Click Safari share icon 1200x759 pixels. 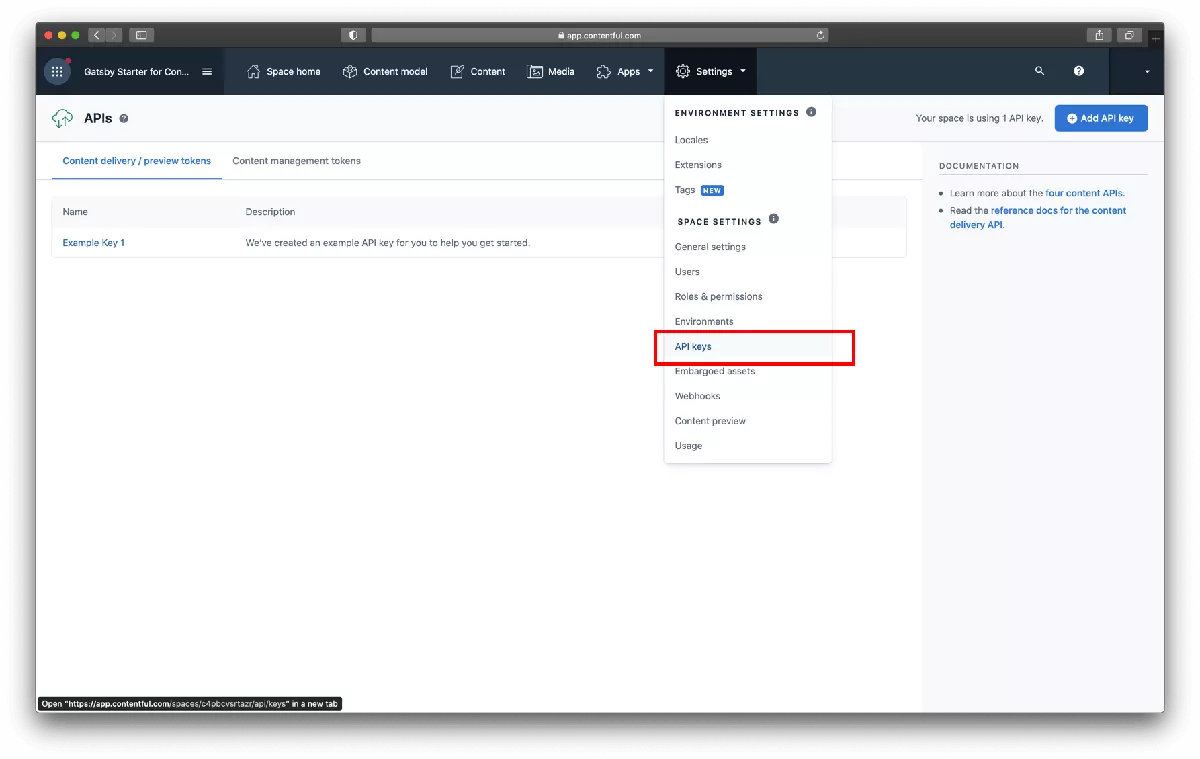point(1099,35)
